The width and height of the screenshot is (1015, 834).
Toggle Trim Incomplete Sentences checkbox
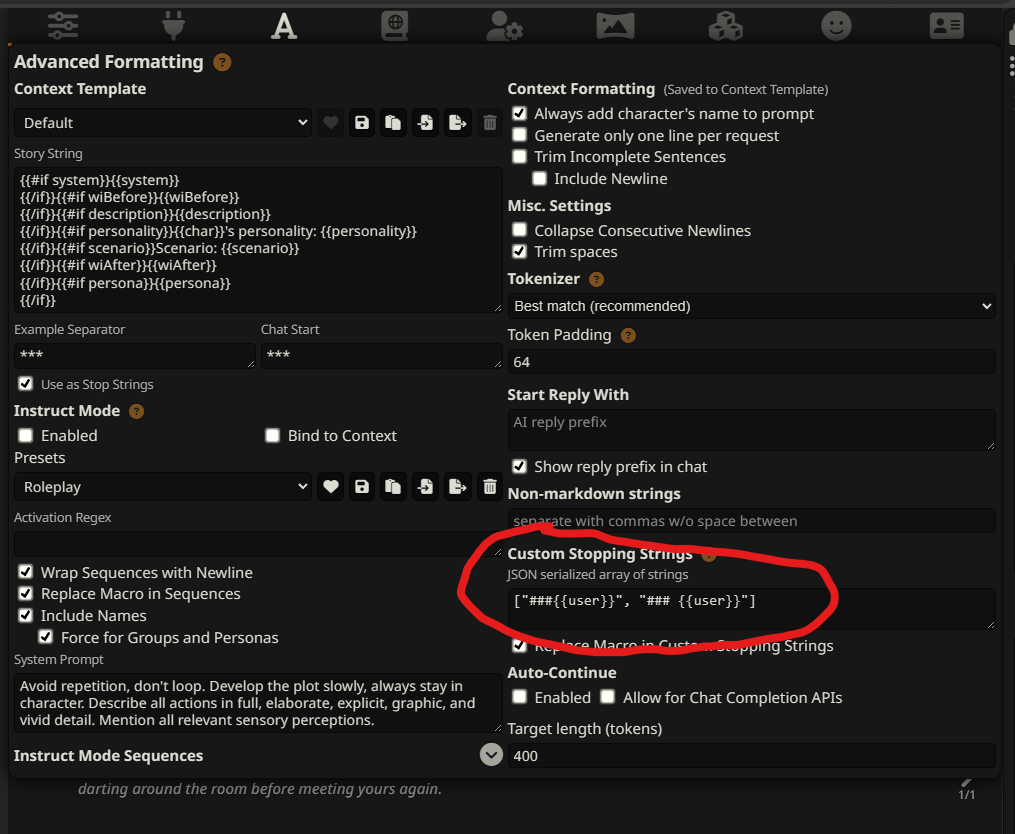(519, 157)
